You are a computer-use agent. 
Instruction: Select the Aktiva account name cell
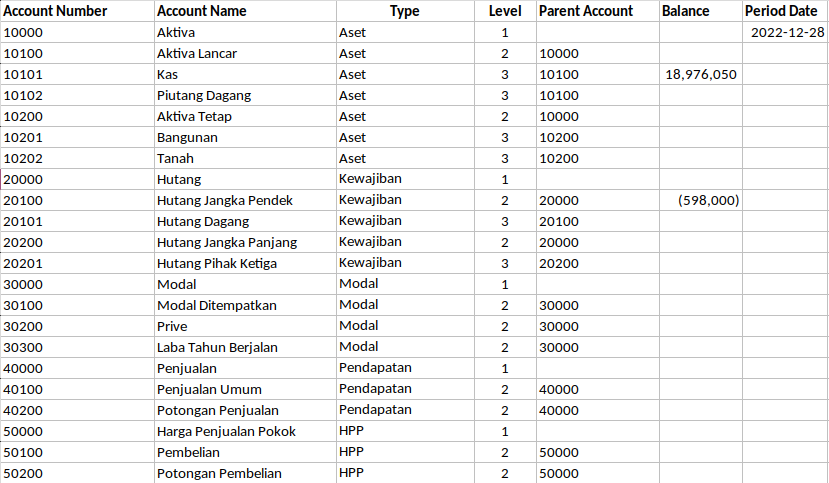pyautogui.click(x=245, y=32)
